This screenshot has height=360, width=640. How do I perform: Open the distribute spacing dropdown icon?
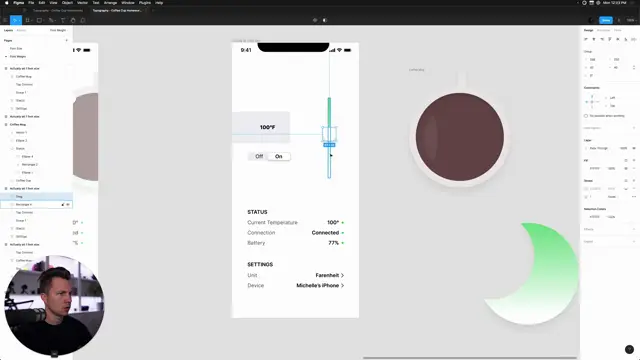coord(634,39)
